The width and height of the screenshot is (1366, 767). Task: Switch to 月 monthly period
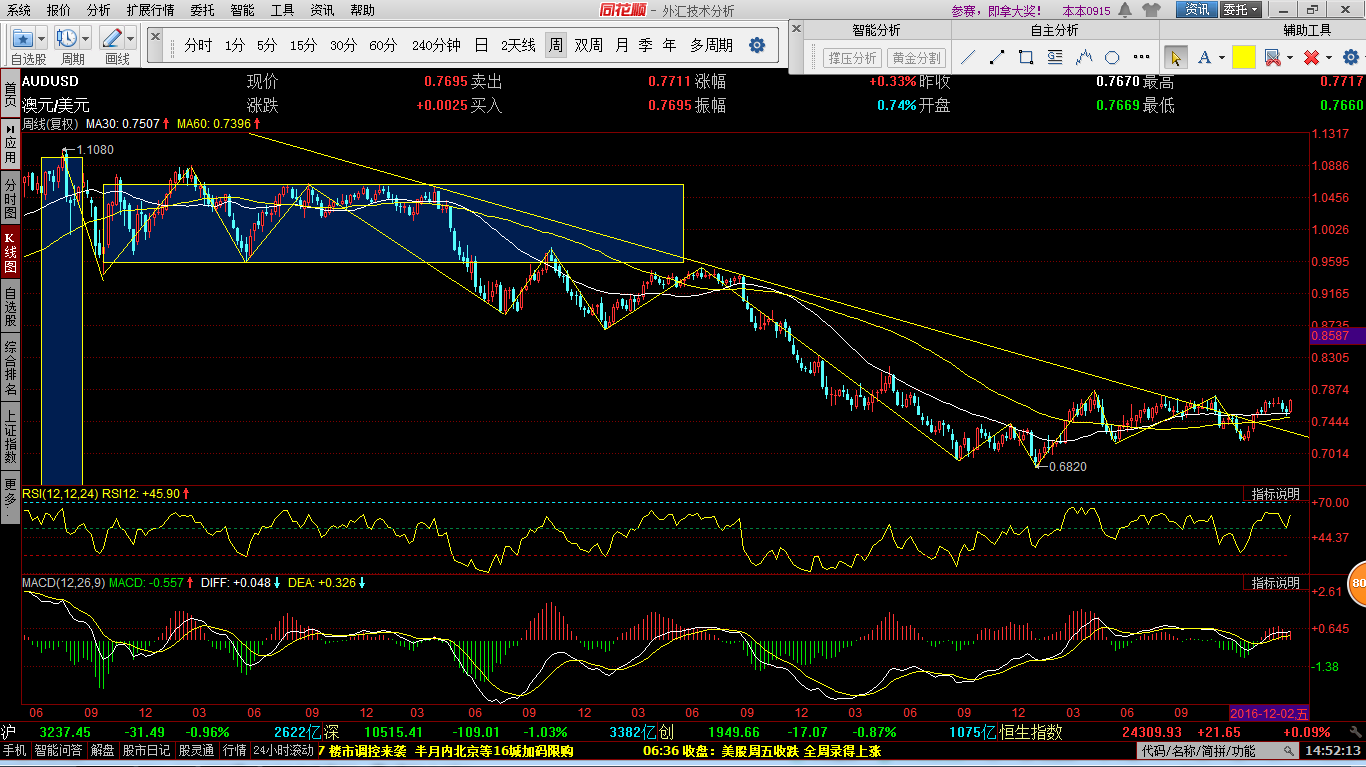pyautogui.click(x=622, y=45)
